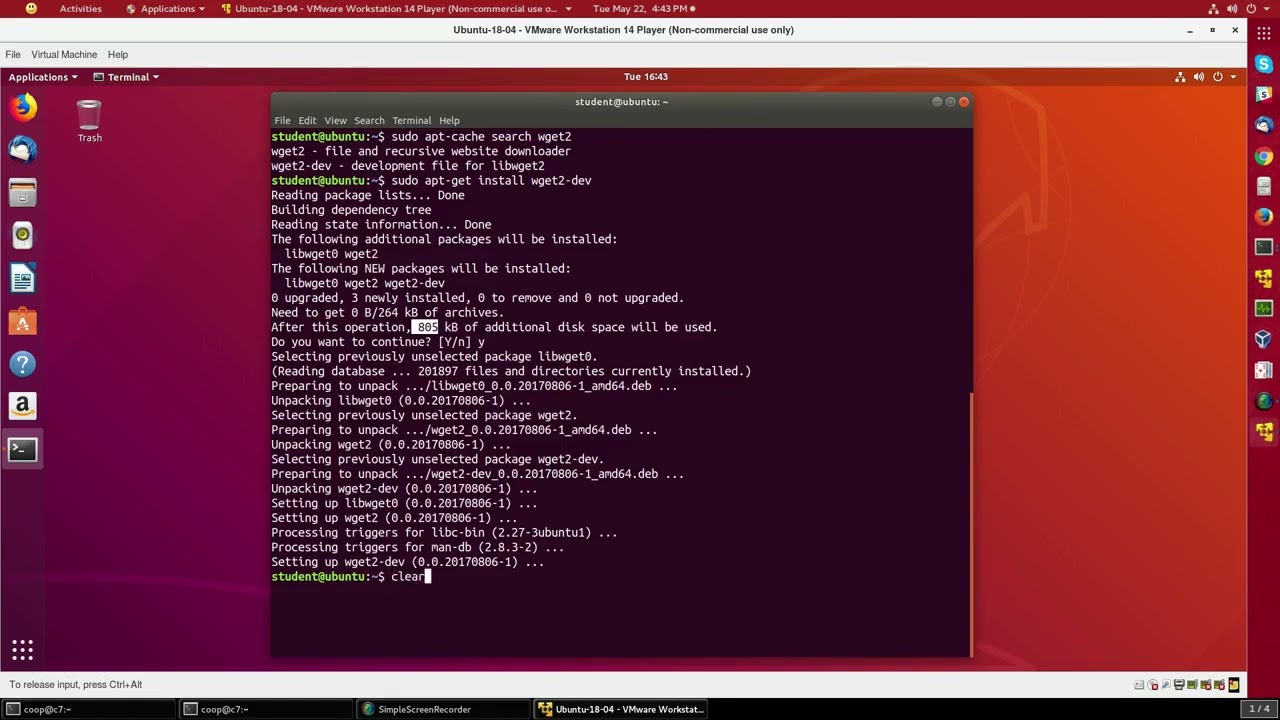Open the Terminal app menu in the guest top bar
The height and width of the screenshot is (720, 1280).
[127, 77]
